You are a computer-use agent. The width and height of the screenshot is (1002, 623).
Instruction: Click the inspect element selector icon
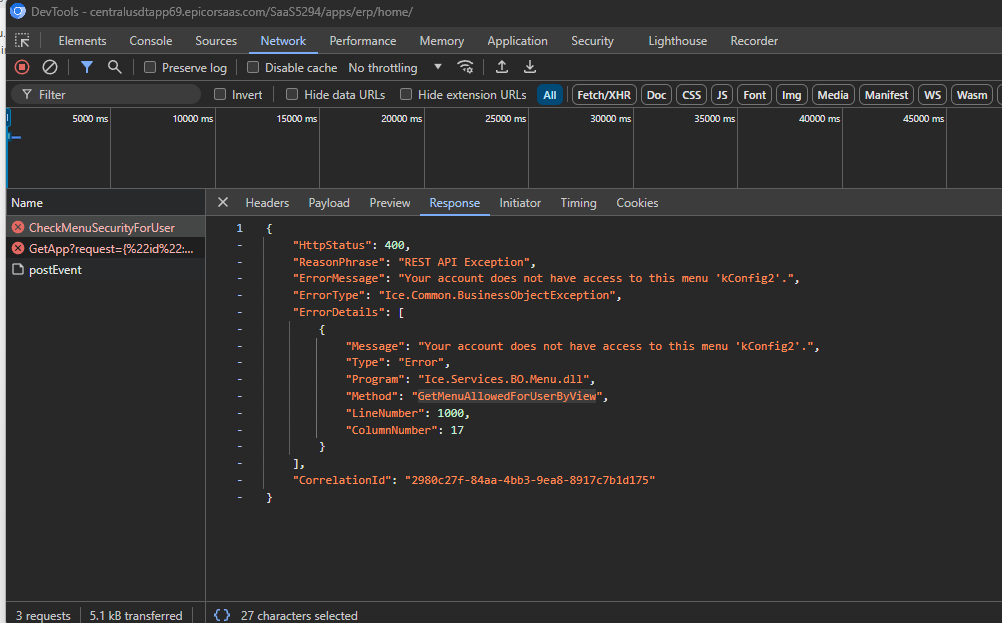tap(22, 41)
